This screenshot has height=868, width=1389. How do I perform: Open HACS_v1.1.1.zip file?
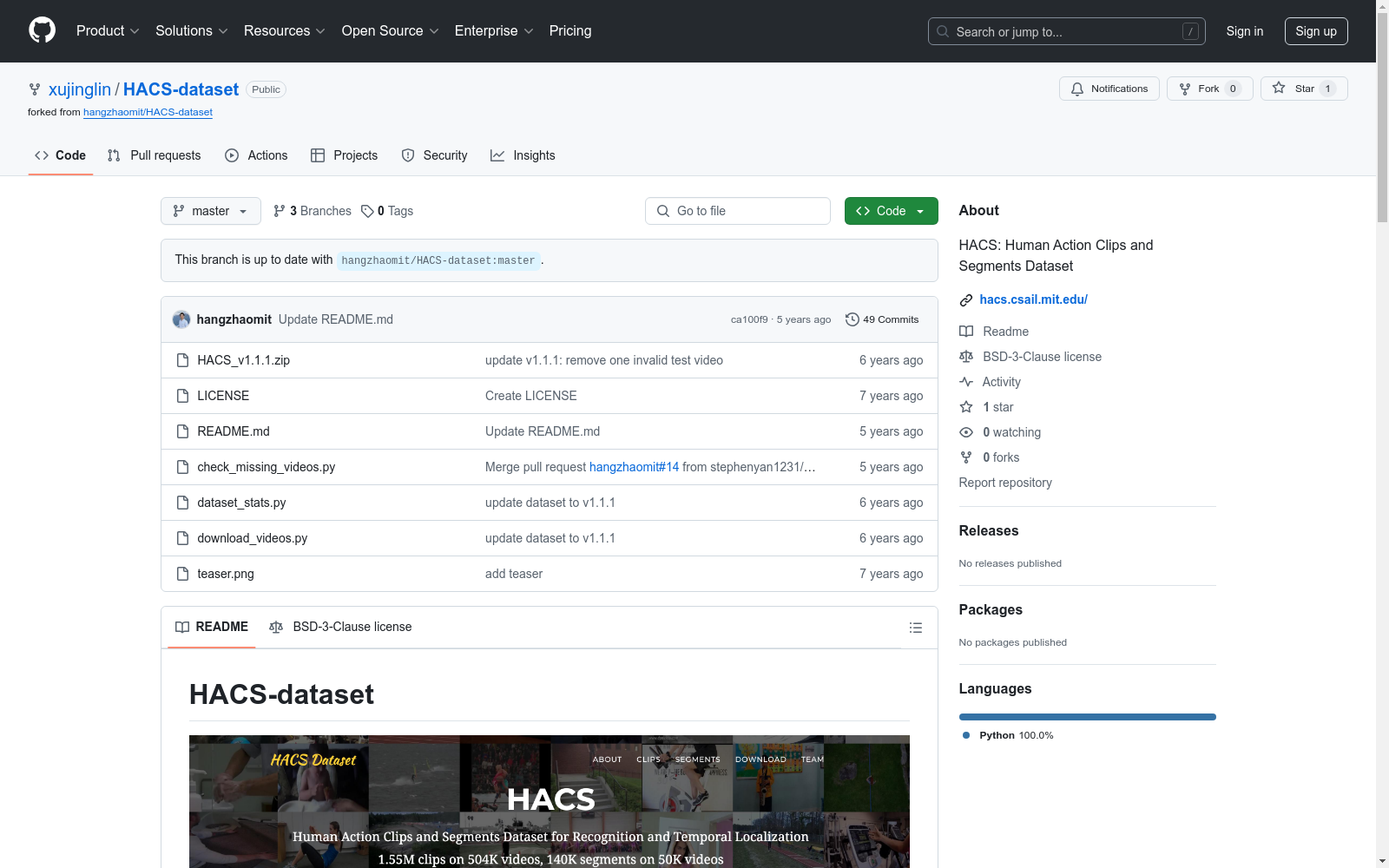point(244,360)
